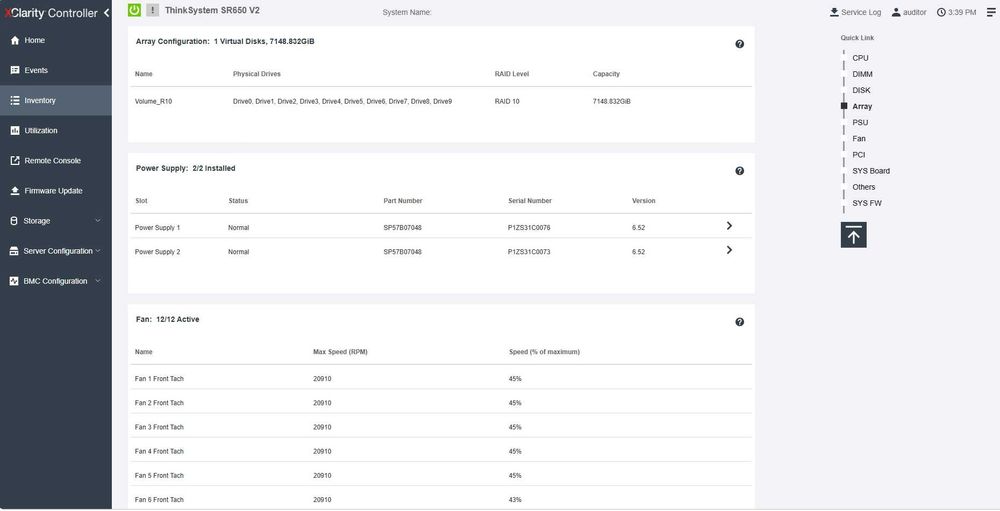Collapse sidebar using the arrow beside XClarity Controller
Viewport: 1000px width, 511px height.
click(x=107, y=12)
